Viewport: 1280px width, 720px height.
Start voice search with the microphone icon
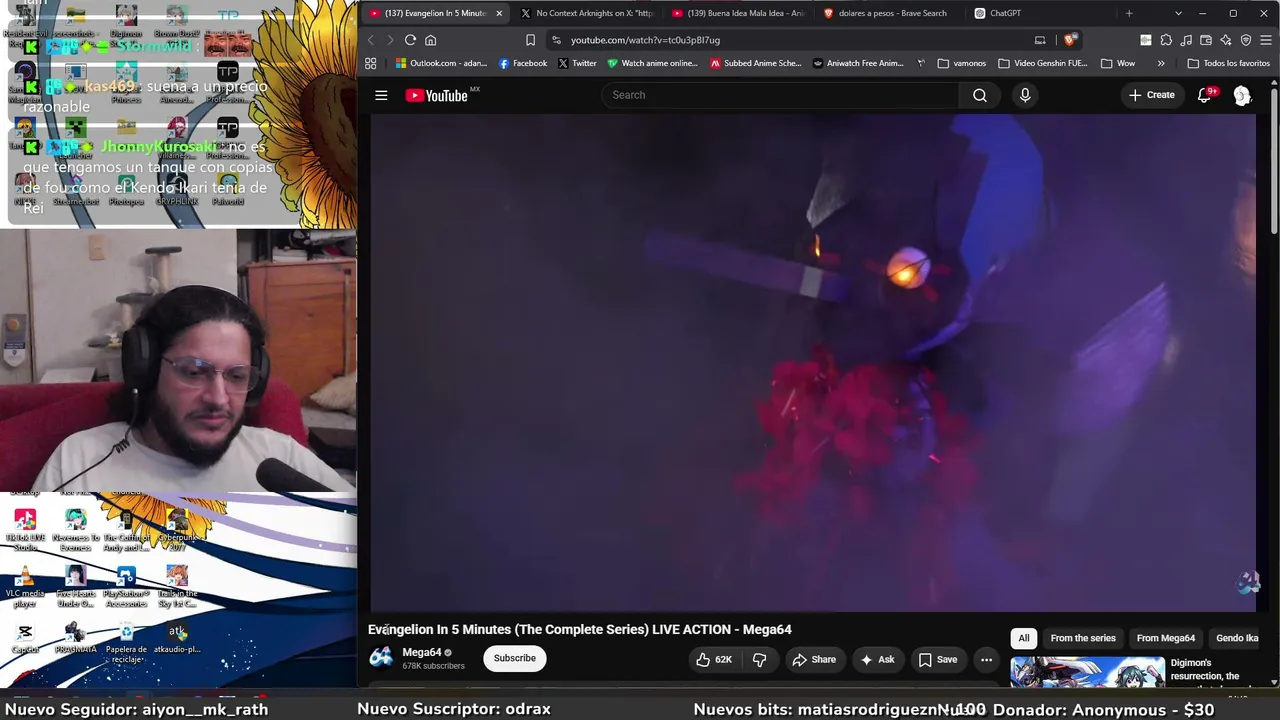(1025, 95)
